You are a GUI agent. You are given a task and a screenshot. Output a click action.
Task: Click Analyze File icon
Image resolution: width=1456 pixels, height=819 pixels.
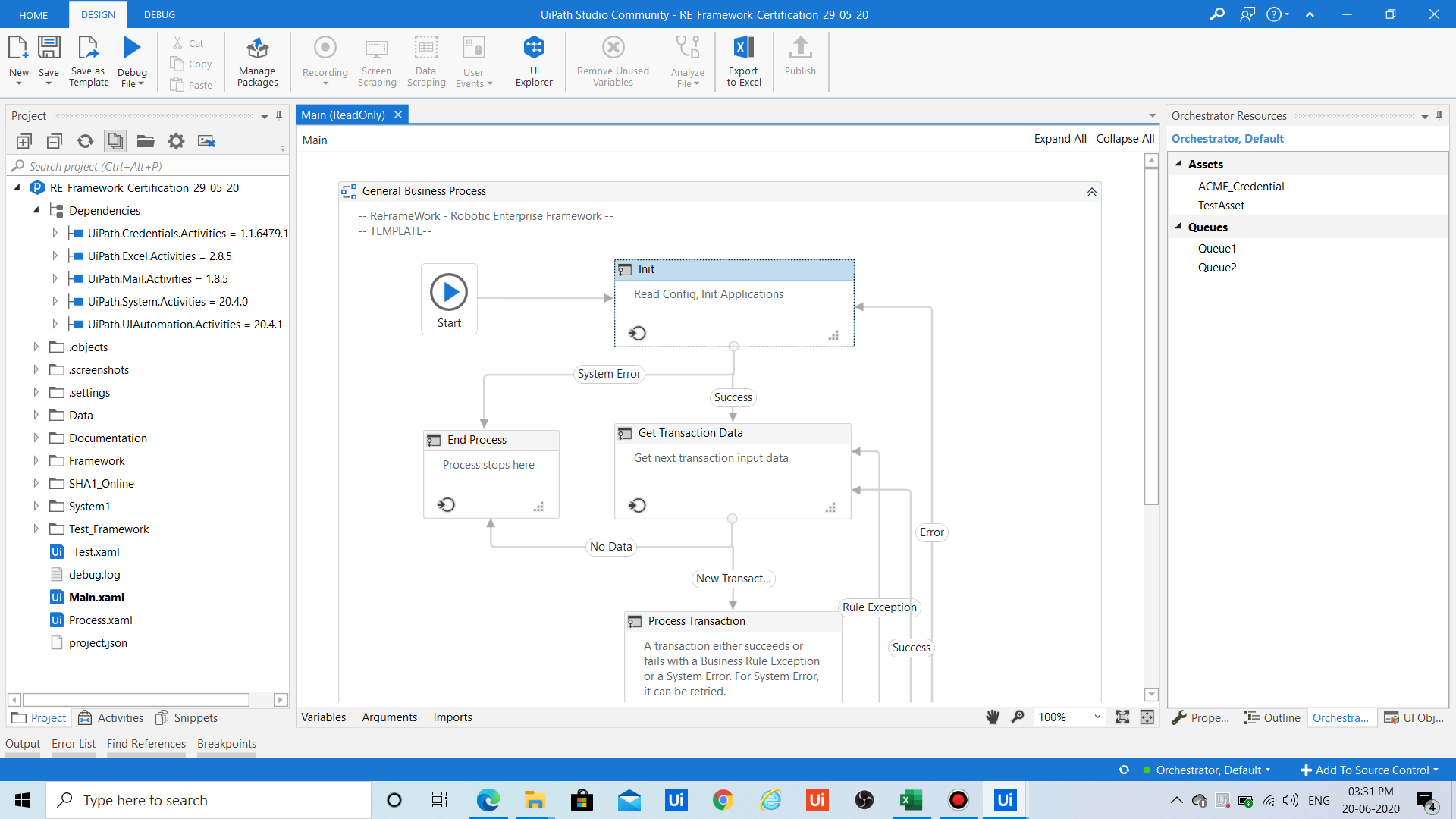click(688, 49)
